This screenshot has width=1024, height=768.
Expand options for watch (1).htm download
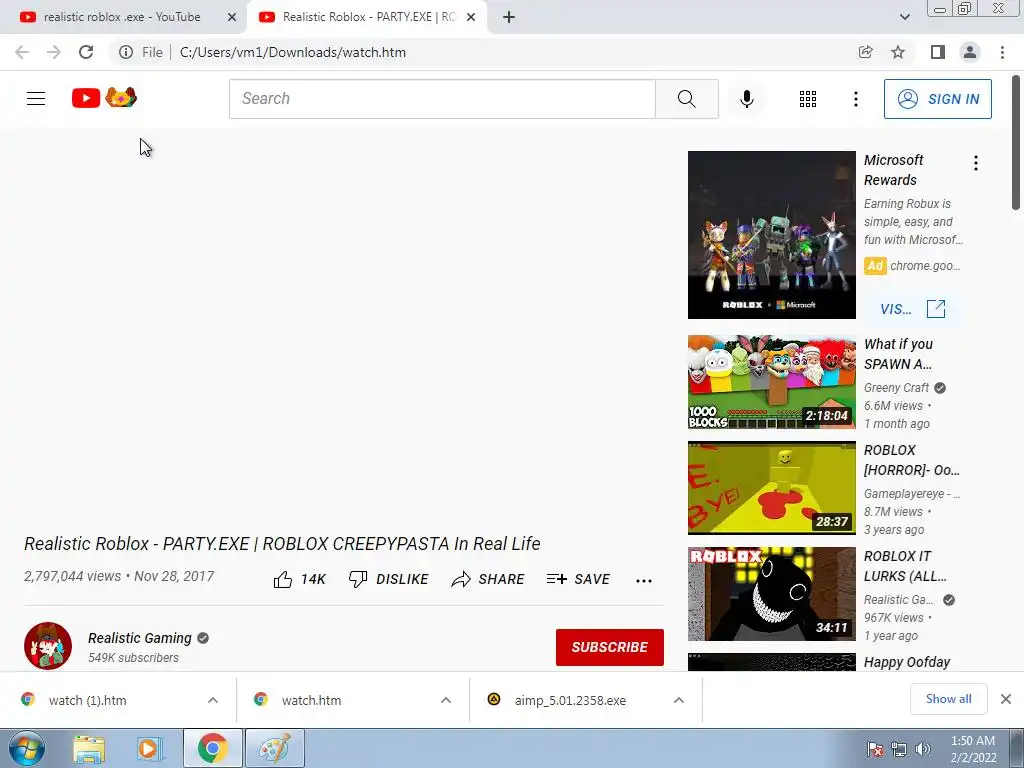(213, 700)
